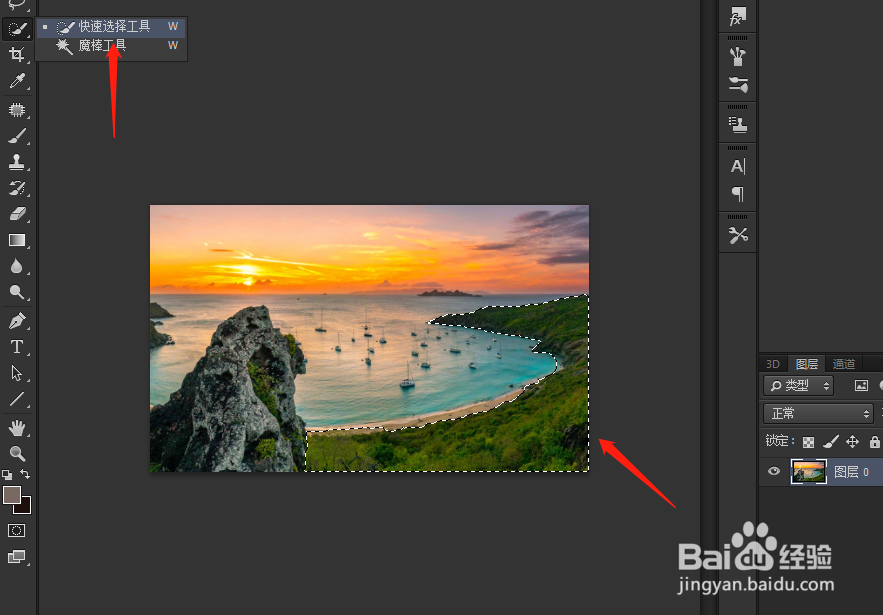Select the History Brush tool
883x615 pixels.
click(x=17, y=188)
